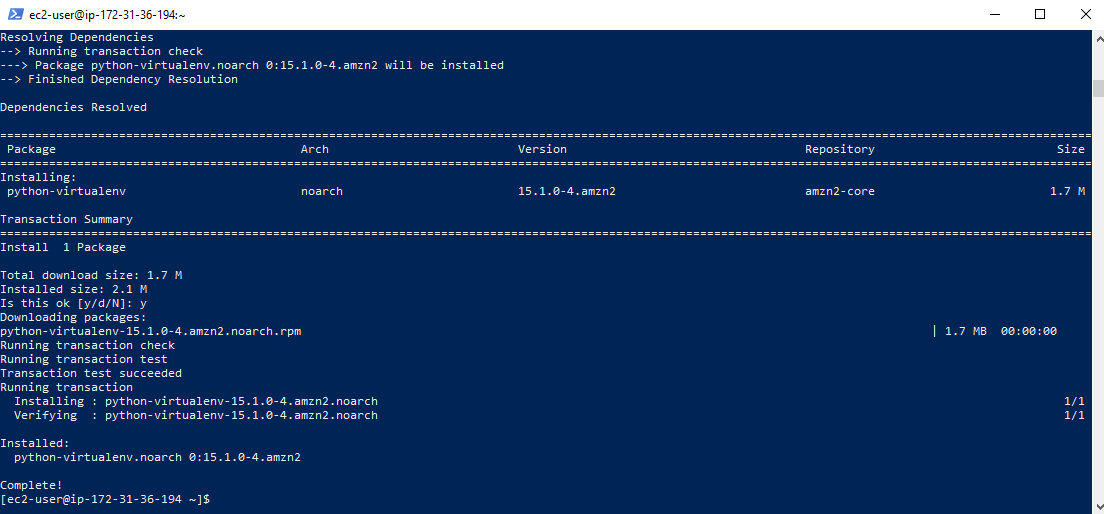Click the Version column header text

542,149
